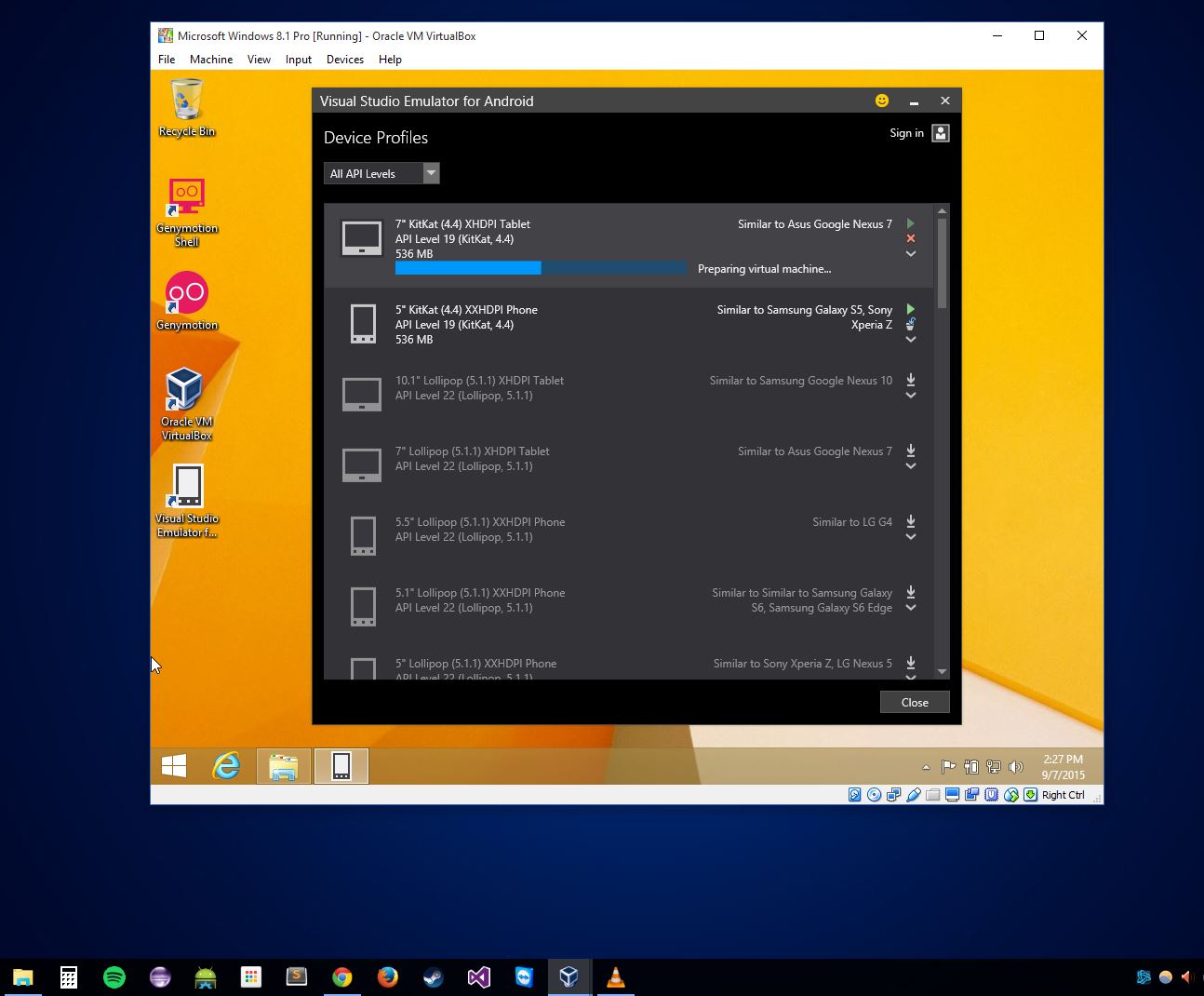Select 10.1" Lollipop (5.1.1) XHDPI Tablet row
Screen dimensions: 1204x996
point(629,394)
